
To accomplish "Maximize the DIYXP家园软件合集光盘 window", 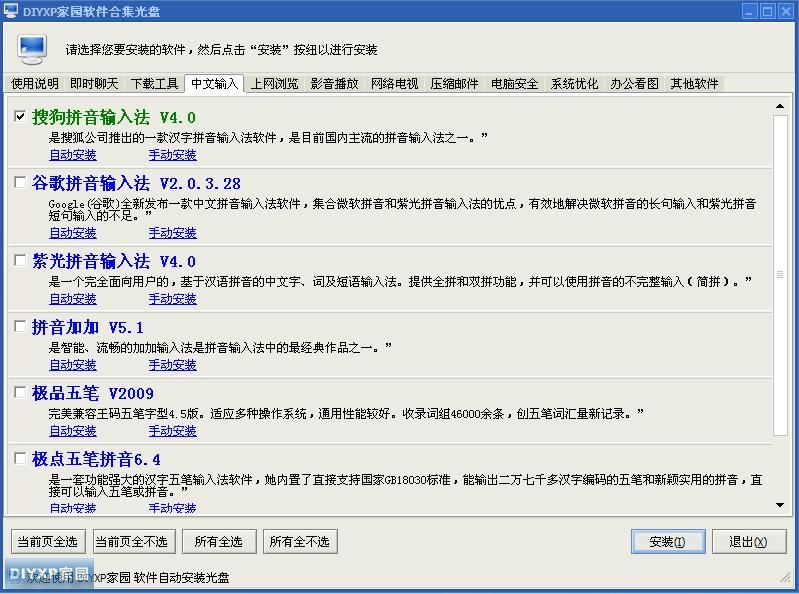I will (x=767, y=11).
